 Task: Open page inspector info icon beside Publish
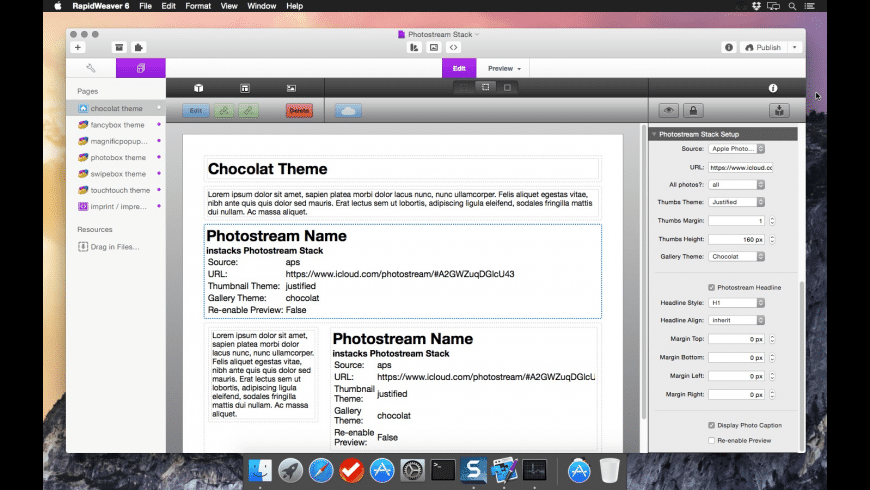(x=729, y=48)
